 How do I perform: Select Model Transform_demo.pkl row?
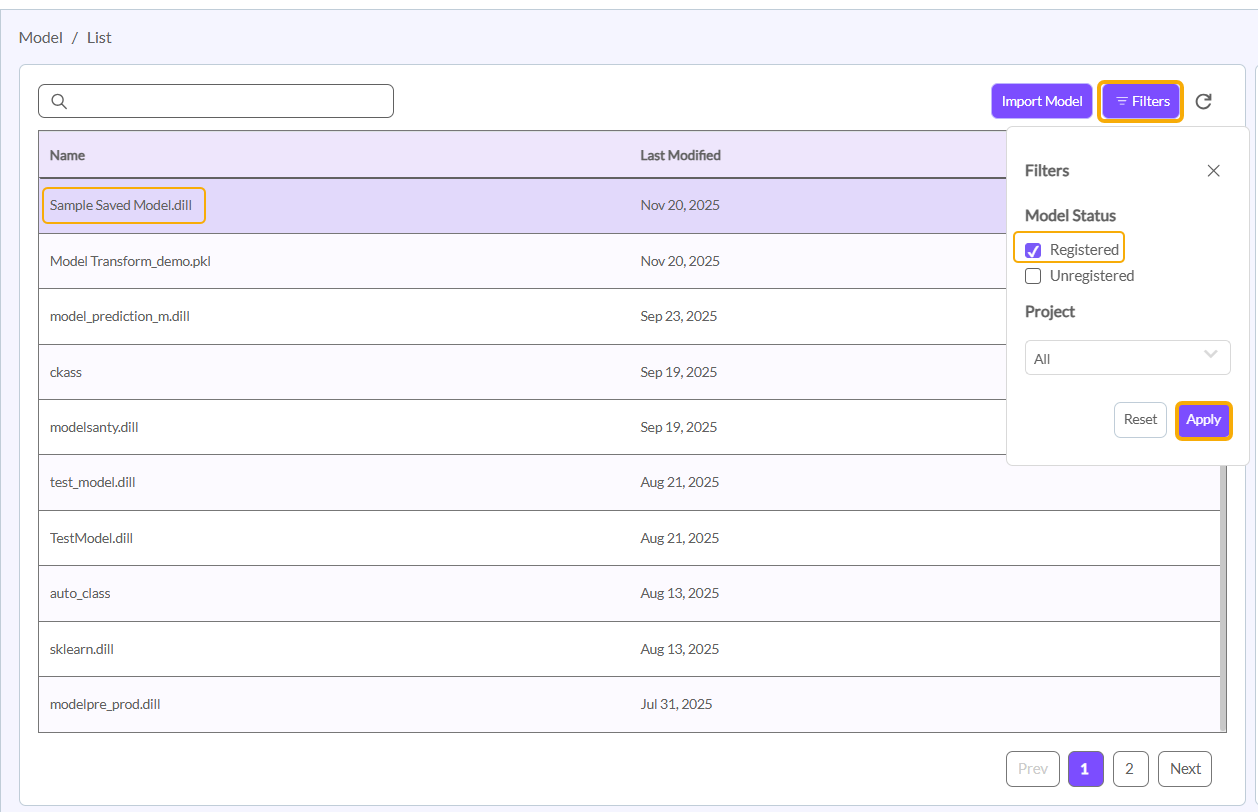pyautogui.click(x=130, y=261)
